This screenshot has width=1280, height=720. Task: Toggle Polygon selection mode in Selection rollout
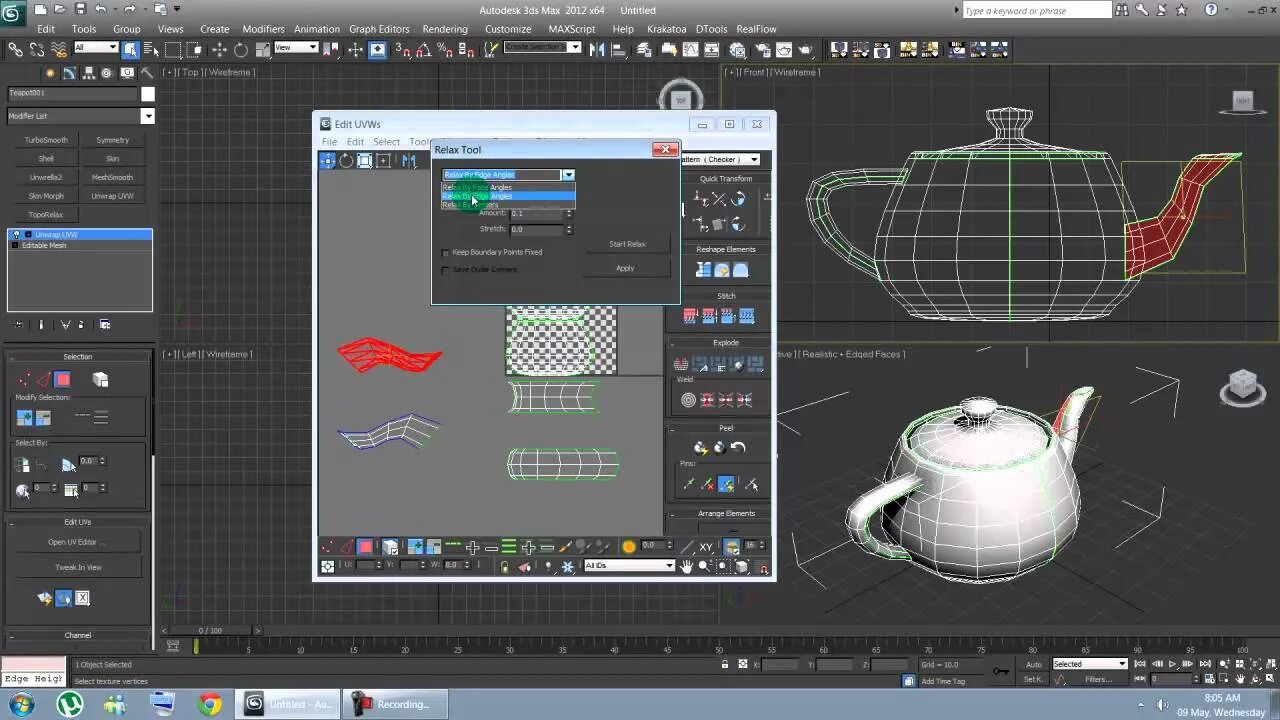pos(63,380)
